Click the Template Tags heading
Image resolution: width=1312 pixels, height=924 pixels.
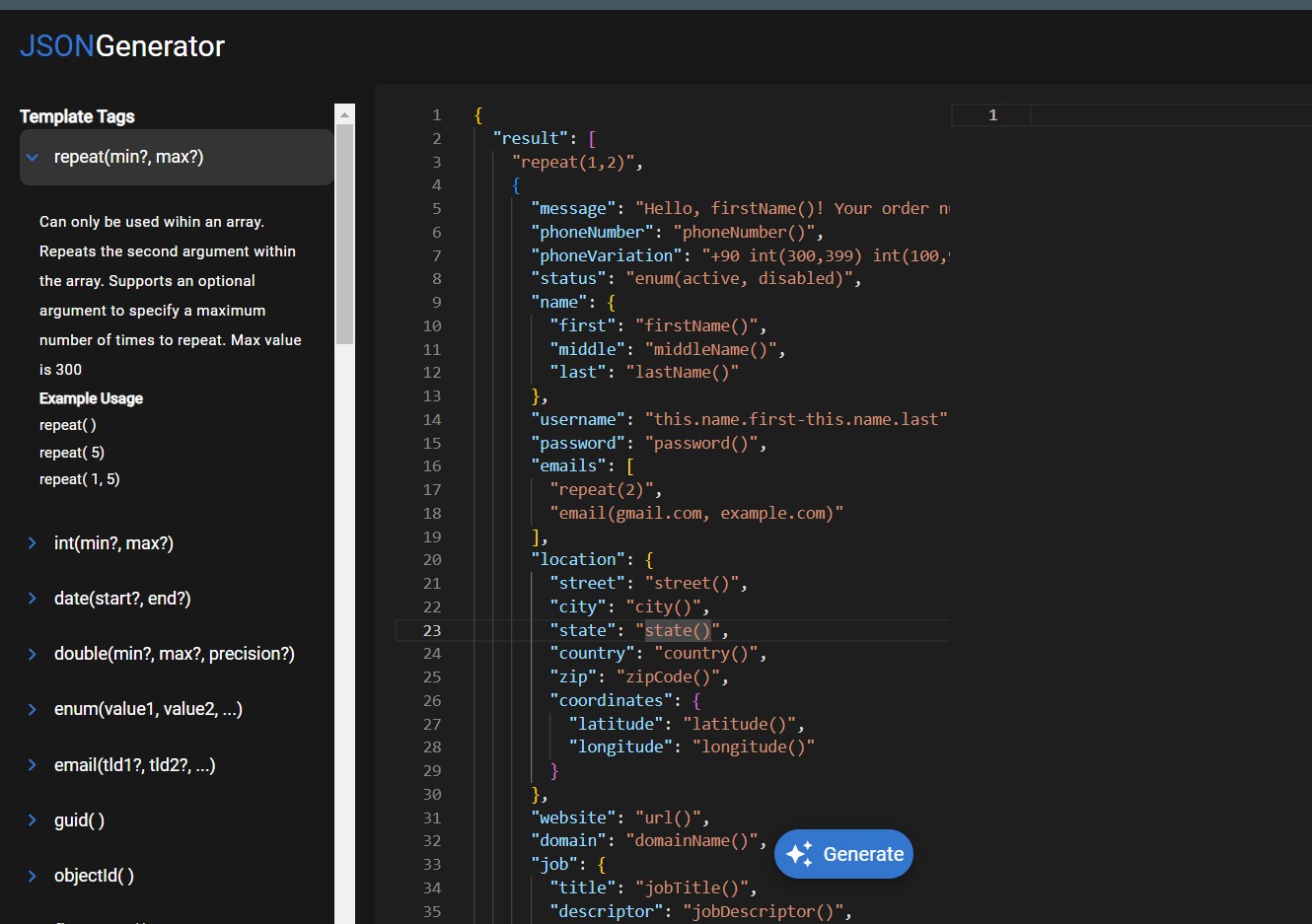[x=77, y=116]
